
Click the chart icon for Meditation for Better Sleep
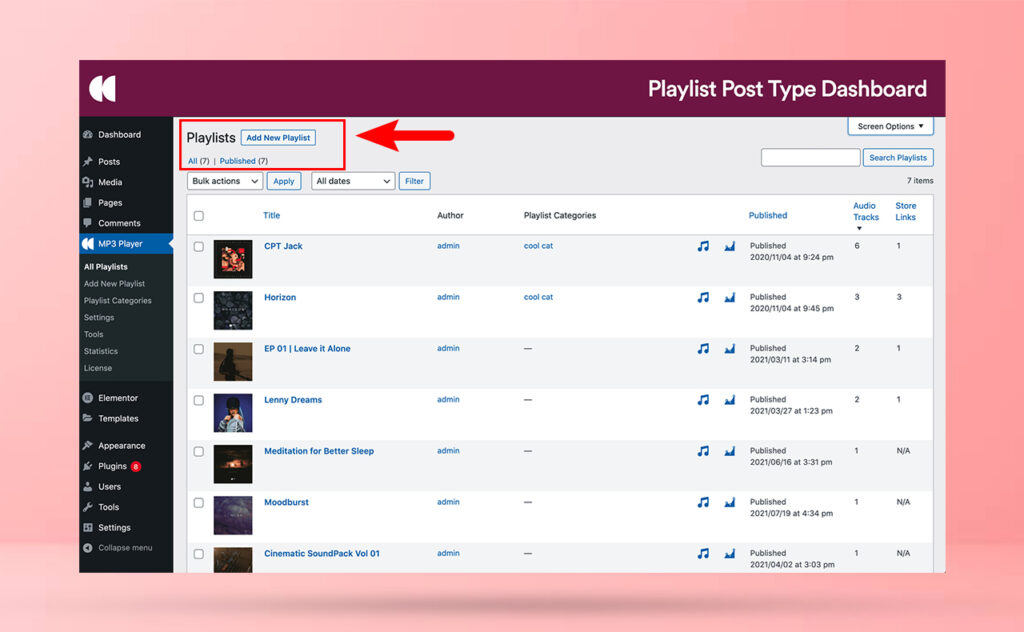pyautogui.click(x=729, y=451)
